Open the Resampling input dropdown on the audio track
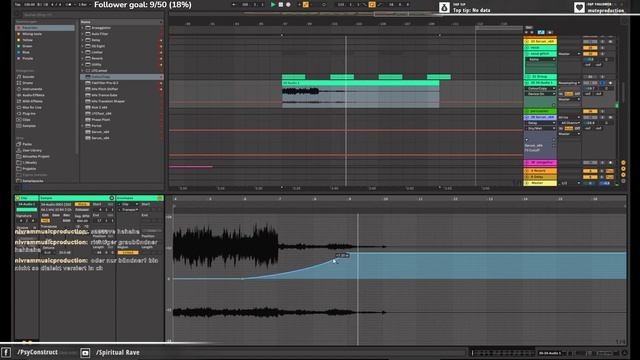Viewport: 640px width, 360px height. pyautogui.click(x=569, y=83)
